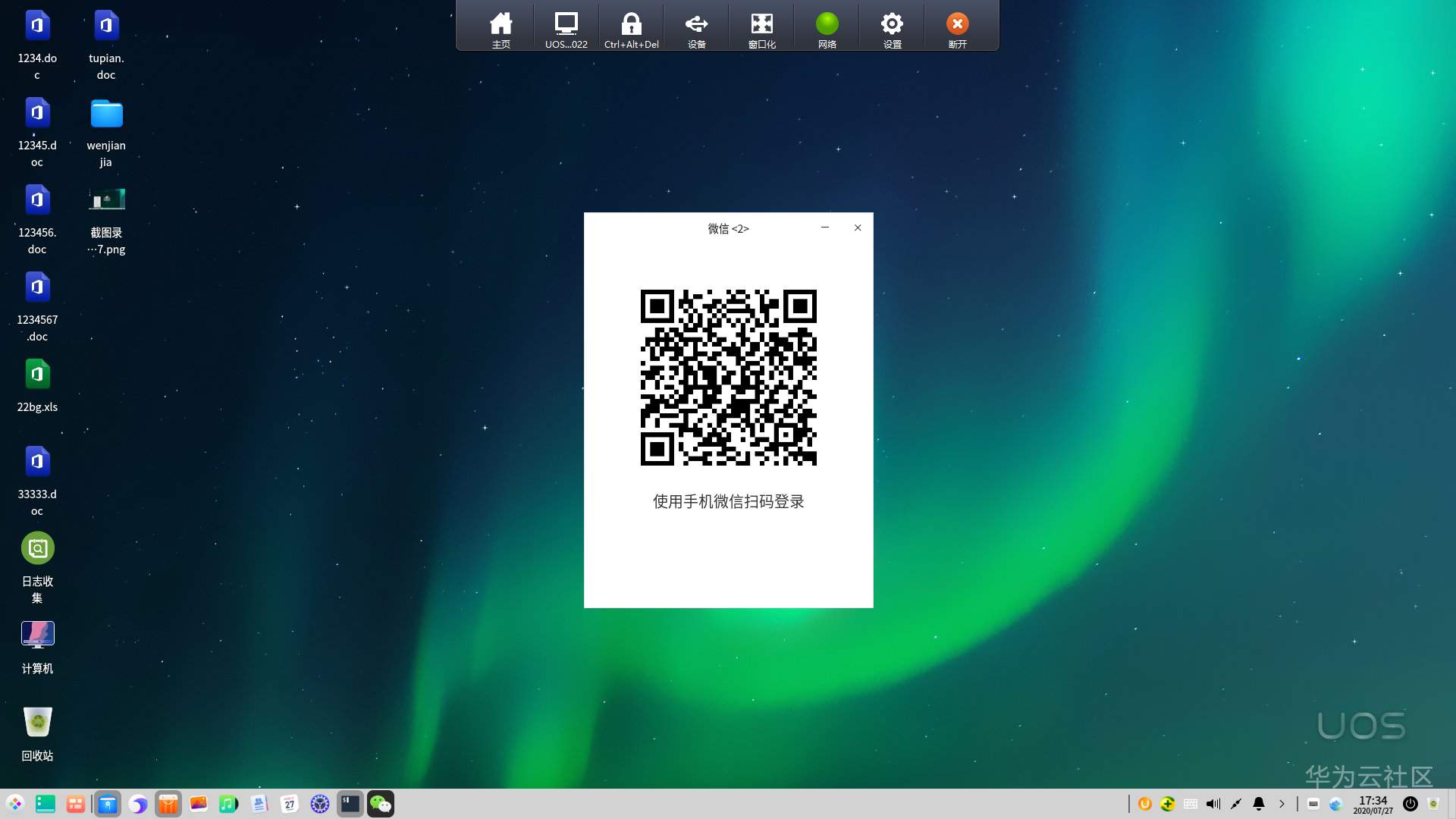Click the blue waveform tray icon
The image size is (1456, 819).
(x=1335, y=804)
